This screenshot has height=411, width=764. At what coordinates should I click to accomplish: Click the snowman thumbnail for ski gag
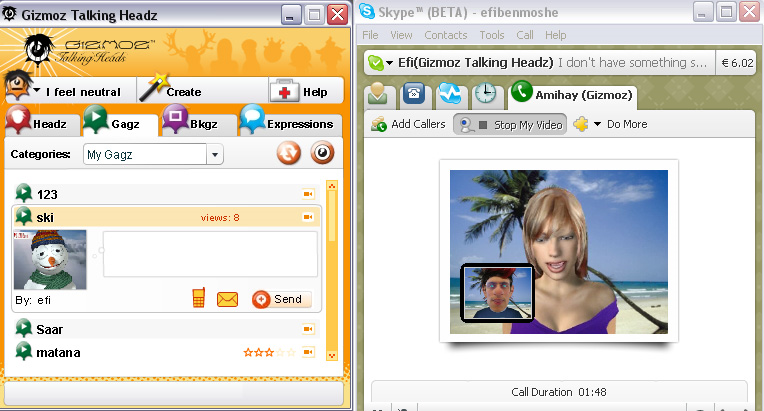coord(50,260)
